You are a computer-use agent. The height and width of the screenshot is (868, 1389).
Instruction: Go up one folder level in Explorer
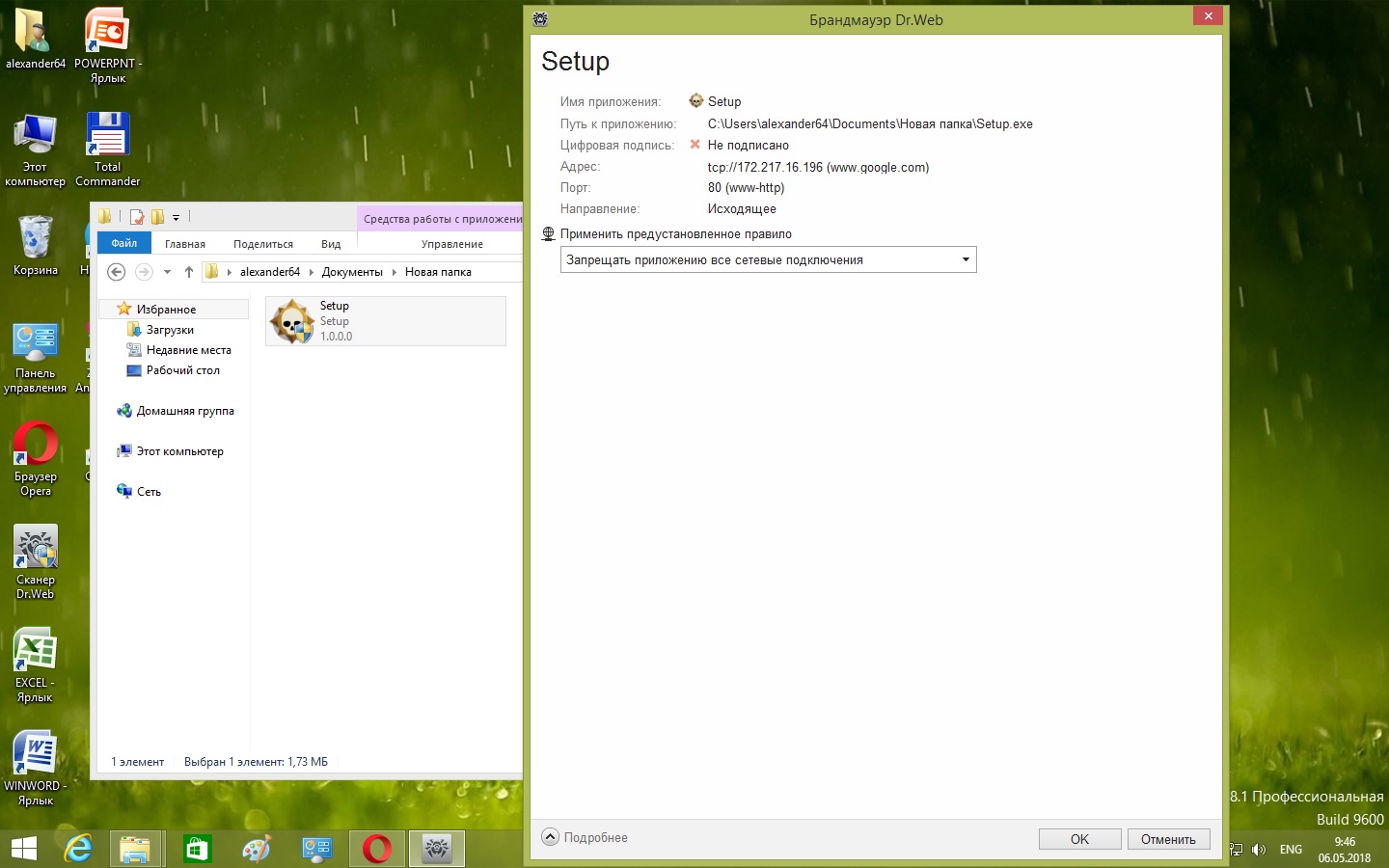tap(189, 272)
